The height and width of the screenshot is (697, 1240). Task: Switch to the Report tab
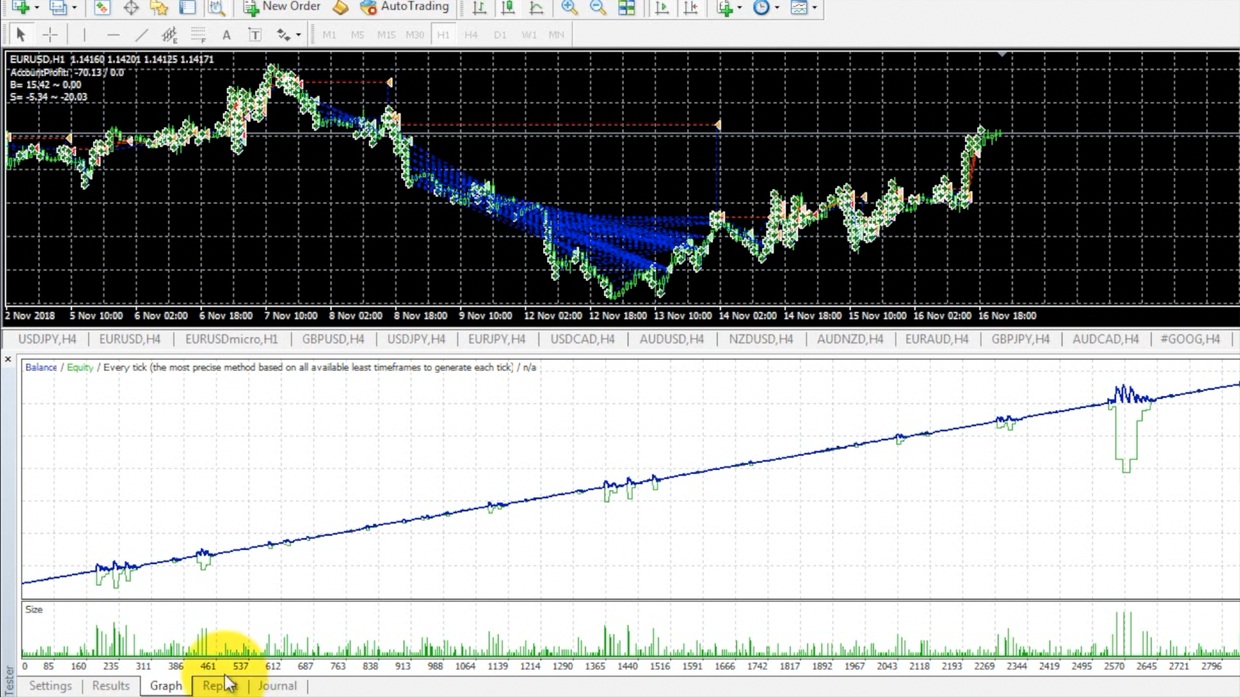pyautogui.click(x=220, y=686)
